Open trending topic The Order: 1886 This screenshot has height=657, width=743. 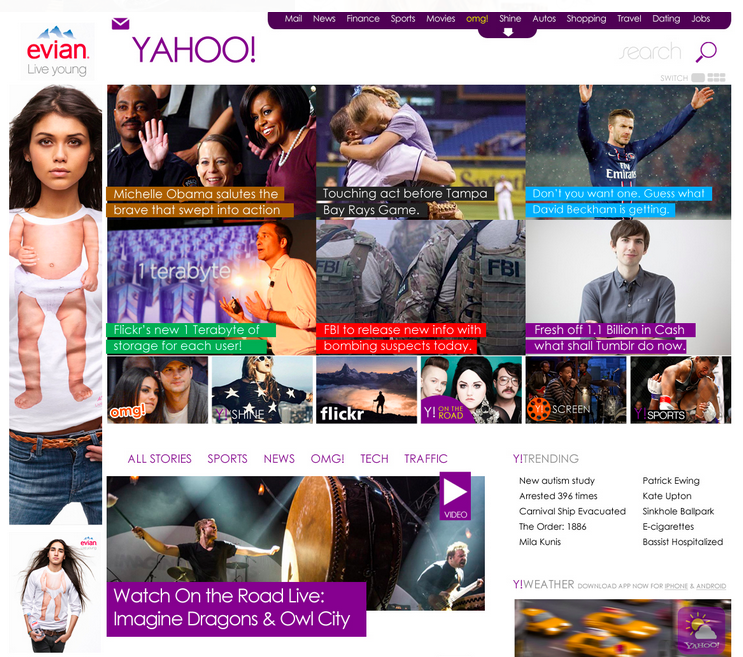[553, 526]
